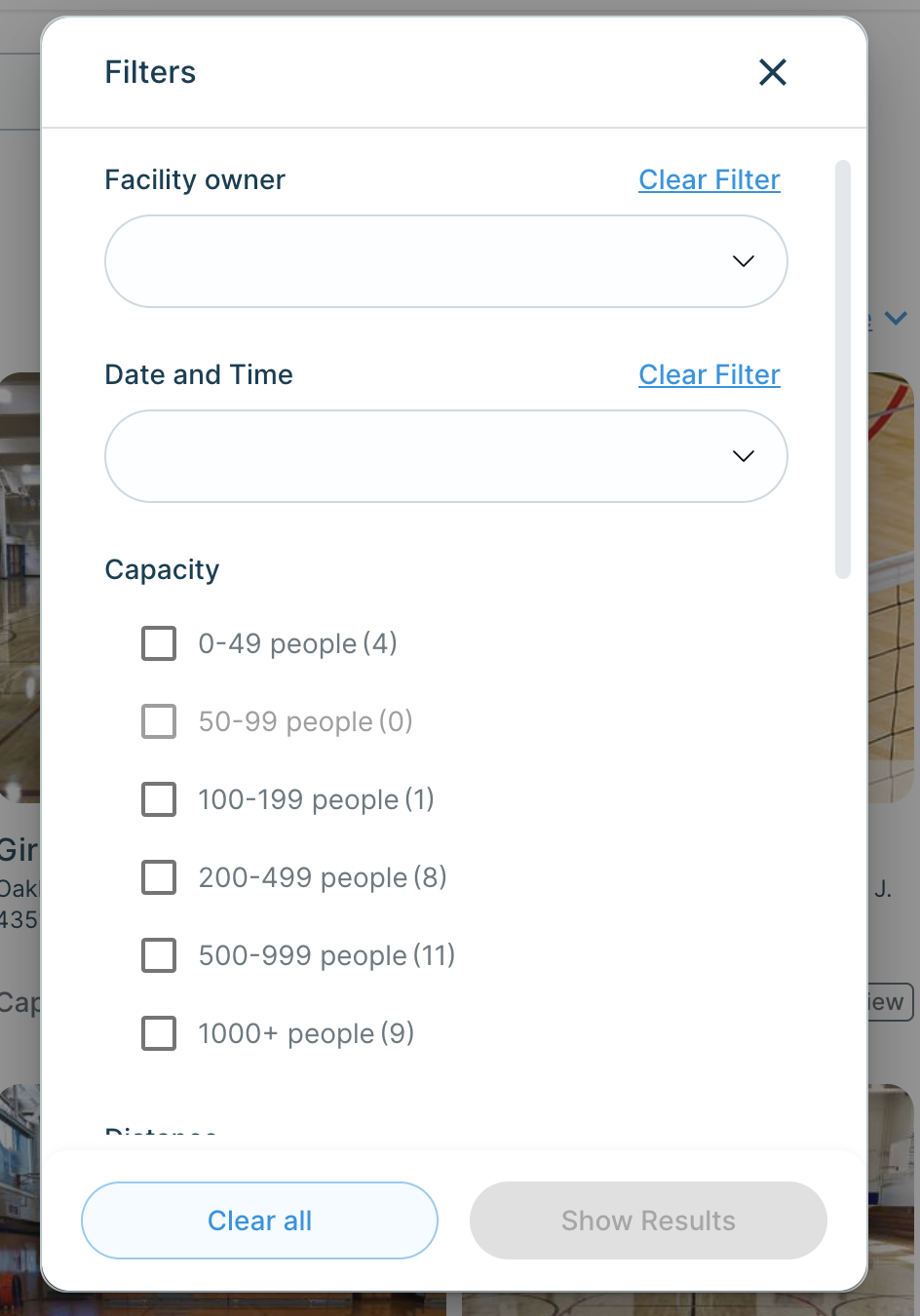Click the Clear all button
The width and height of the screenshot is (920, 1316).
259,1220
